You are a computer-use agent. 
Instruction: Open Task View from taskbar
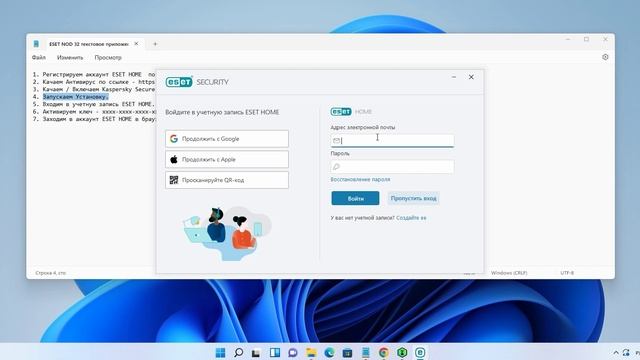click(x=256, y=353)
